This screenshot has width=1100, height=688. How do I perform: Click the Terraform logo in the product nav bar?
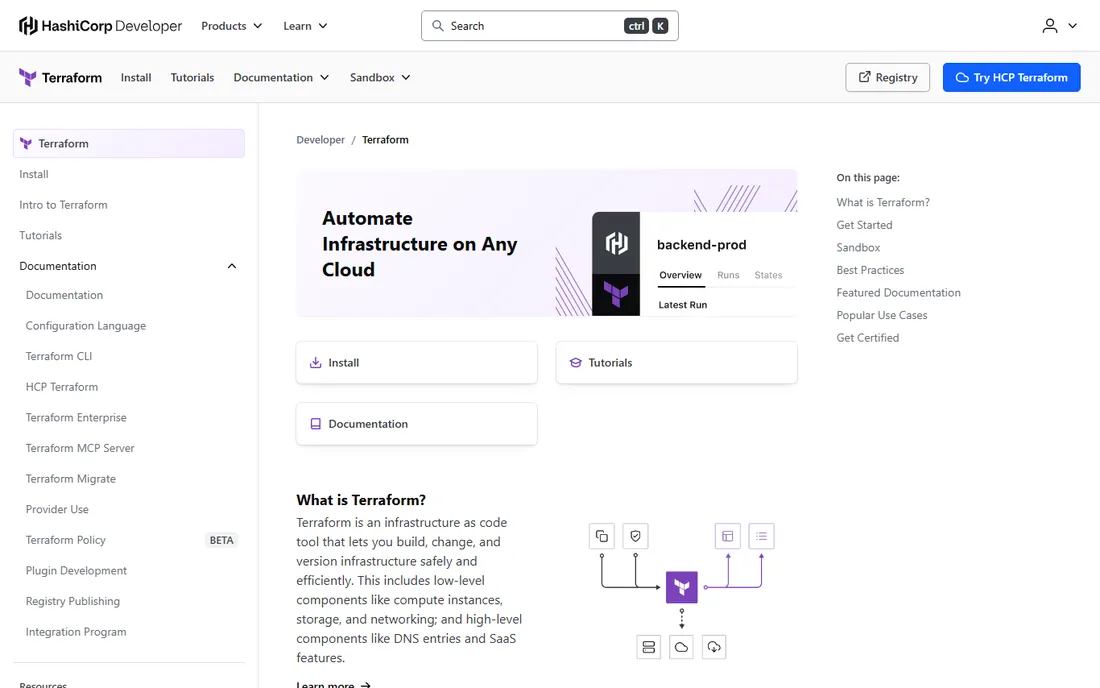tap(60, 77)
